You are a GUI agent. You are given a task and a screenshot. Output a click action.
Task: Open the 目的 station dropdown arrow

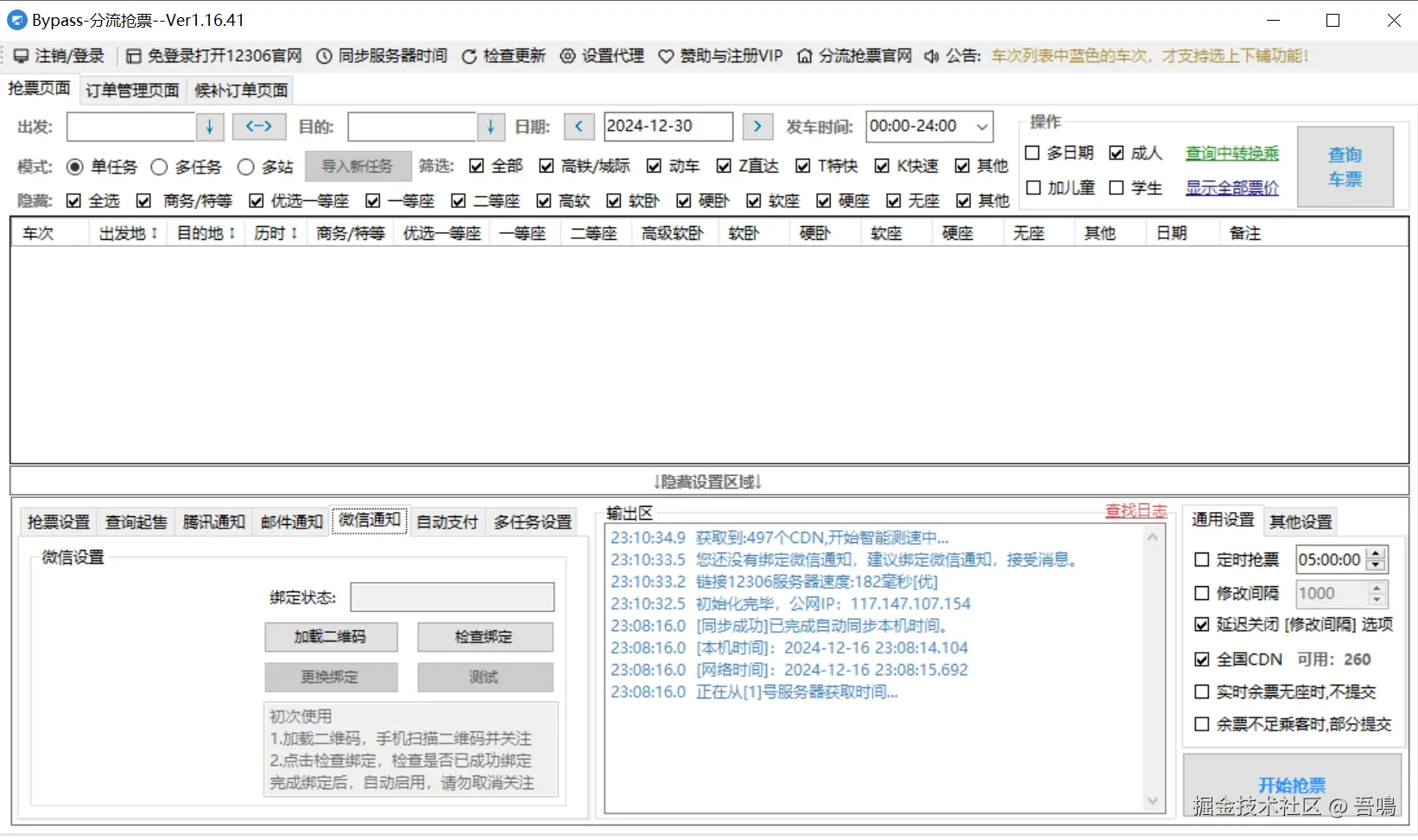(491, 127)
